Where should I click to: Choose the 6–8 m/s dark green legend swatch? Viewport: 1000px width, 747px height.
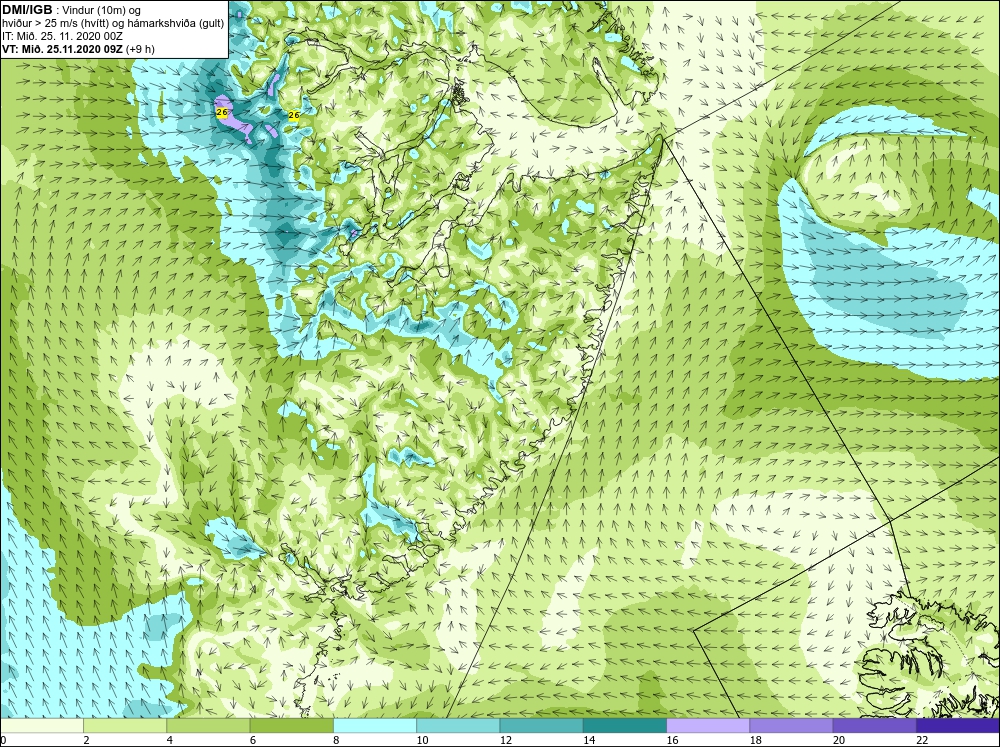coord(291,726)
